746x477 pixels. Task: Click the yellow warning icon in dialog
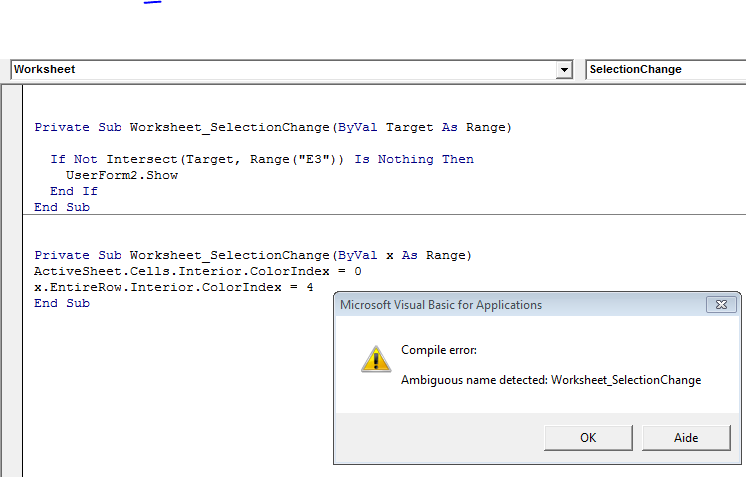(376, 359)
